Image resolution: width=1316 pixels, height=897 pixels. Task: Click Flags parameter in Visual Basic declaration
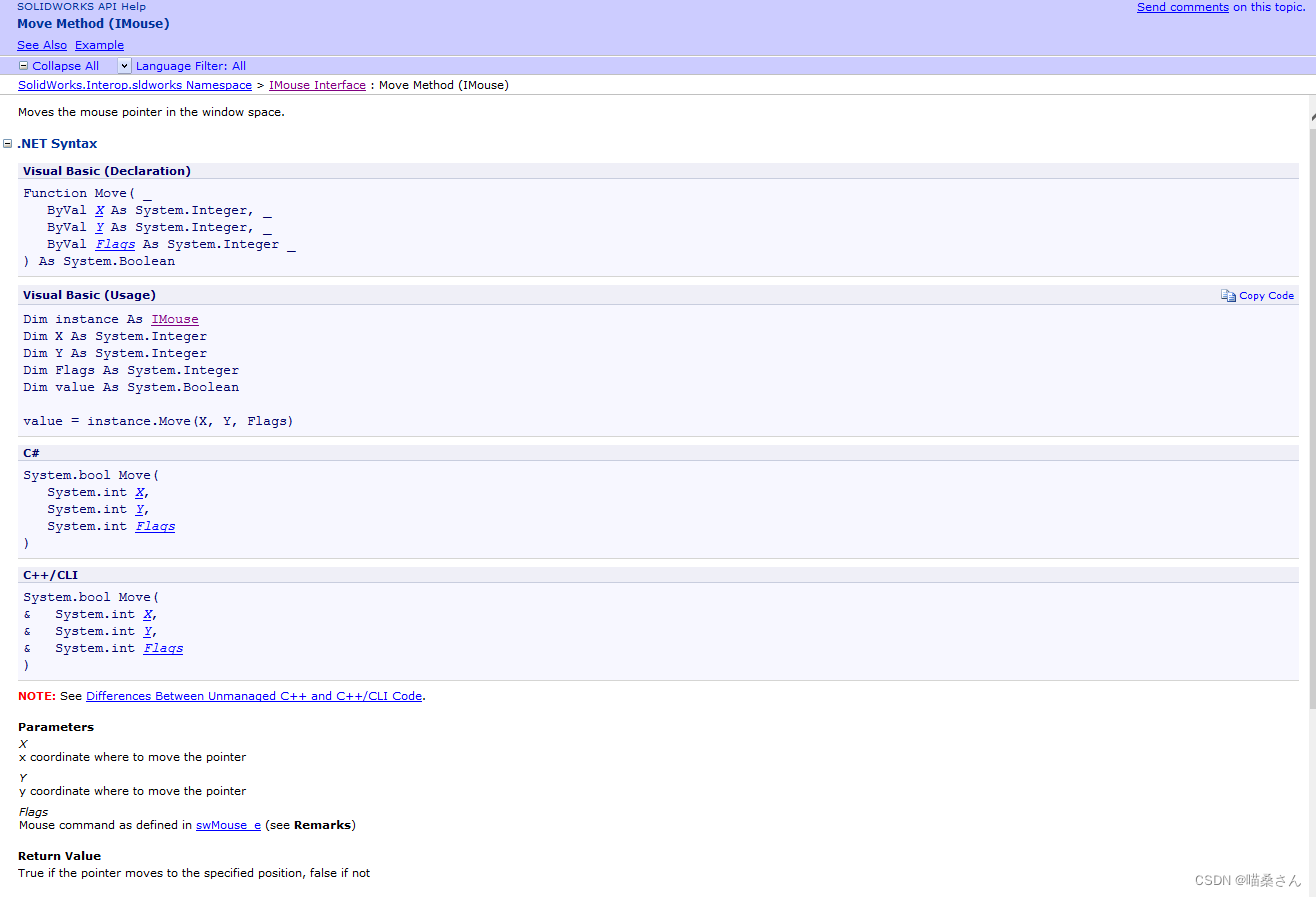(x=115, y=244)
